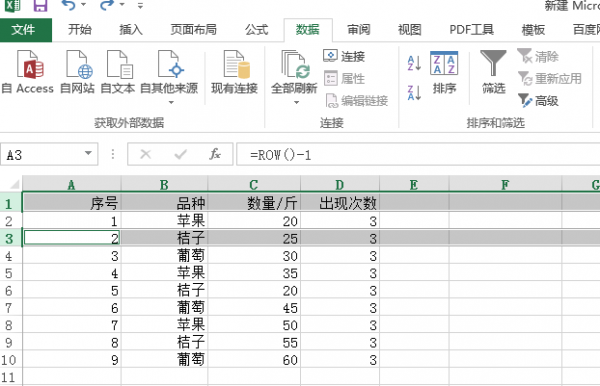The height and width of the screenshot is (386, 600).
Task: Click the 属性 connection button
Action: pyautogui.click(x=344, y=78)
